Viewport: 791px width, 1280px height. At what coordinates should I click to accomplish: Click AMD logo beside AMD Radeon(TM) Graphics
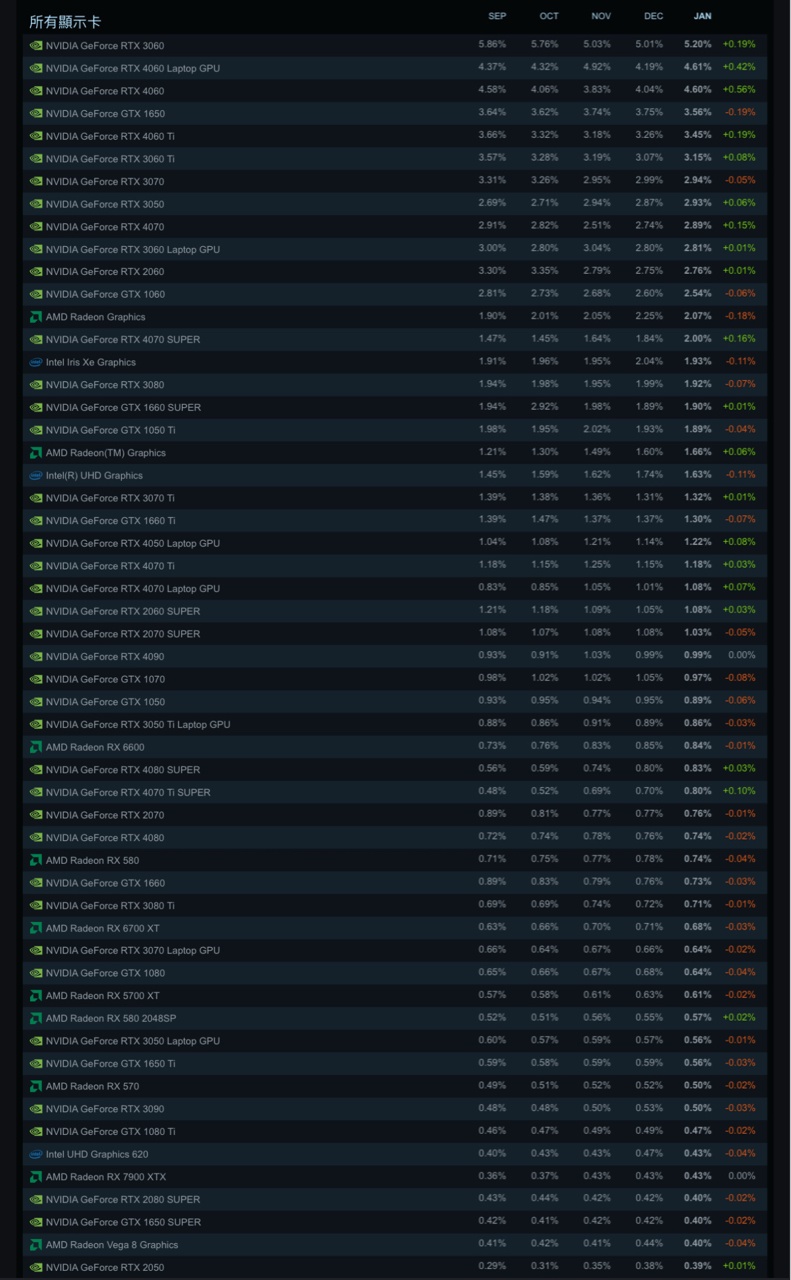tap(36, 453)
